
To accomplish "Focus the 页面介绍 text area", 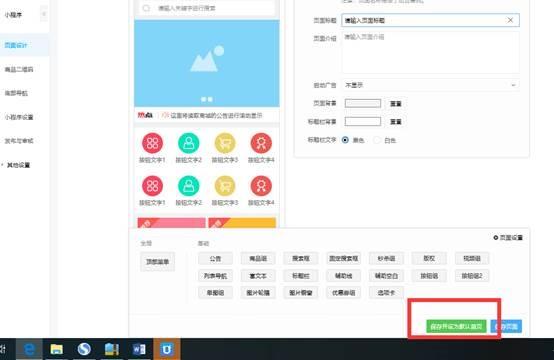I will [x=430, y=52].
